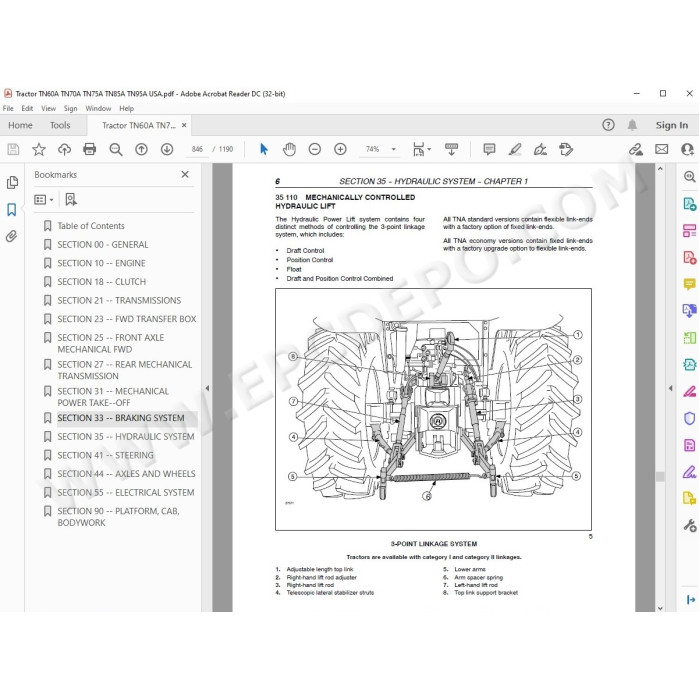Open the Edit menu
Image resolution: width=700 pixels, height=700 pixels.
27,108
